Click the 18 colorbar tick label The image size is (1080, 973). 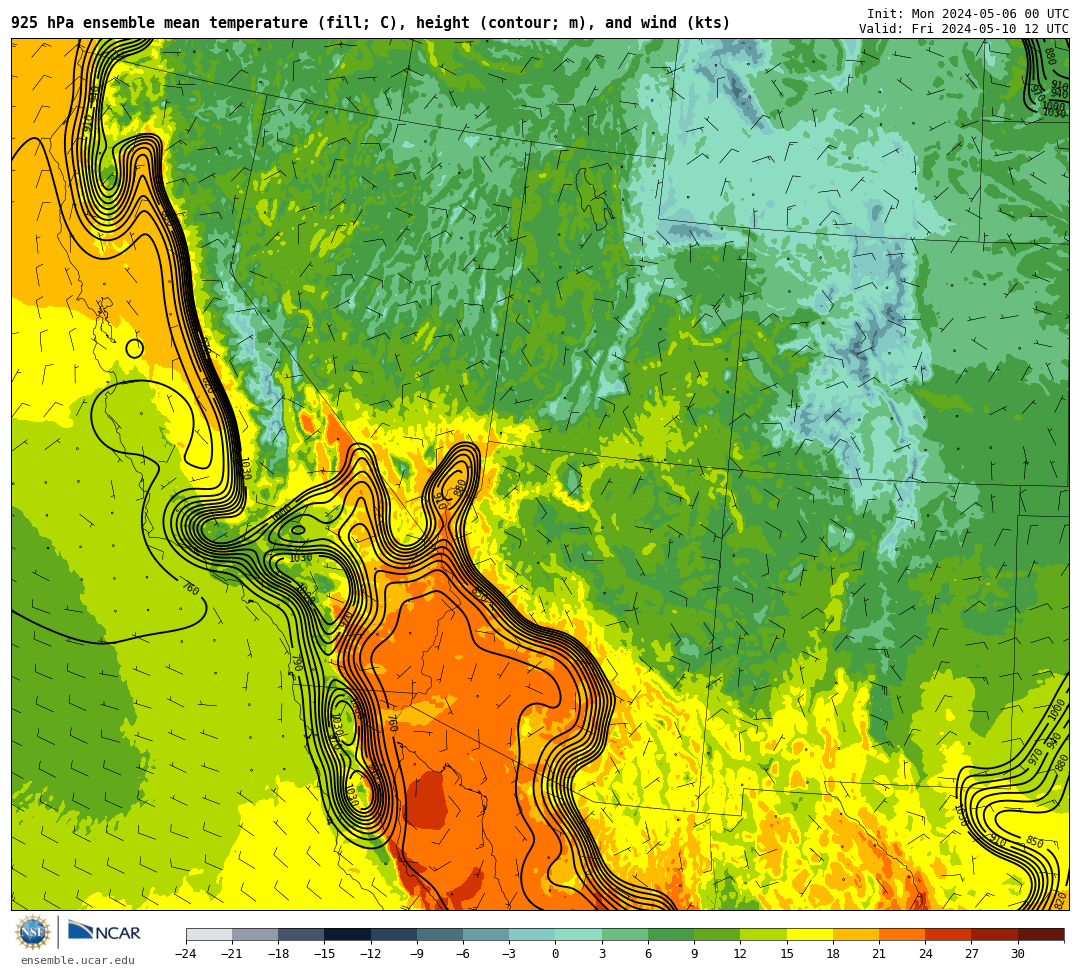pos(833,954)
